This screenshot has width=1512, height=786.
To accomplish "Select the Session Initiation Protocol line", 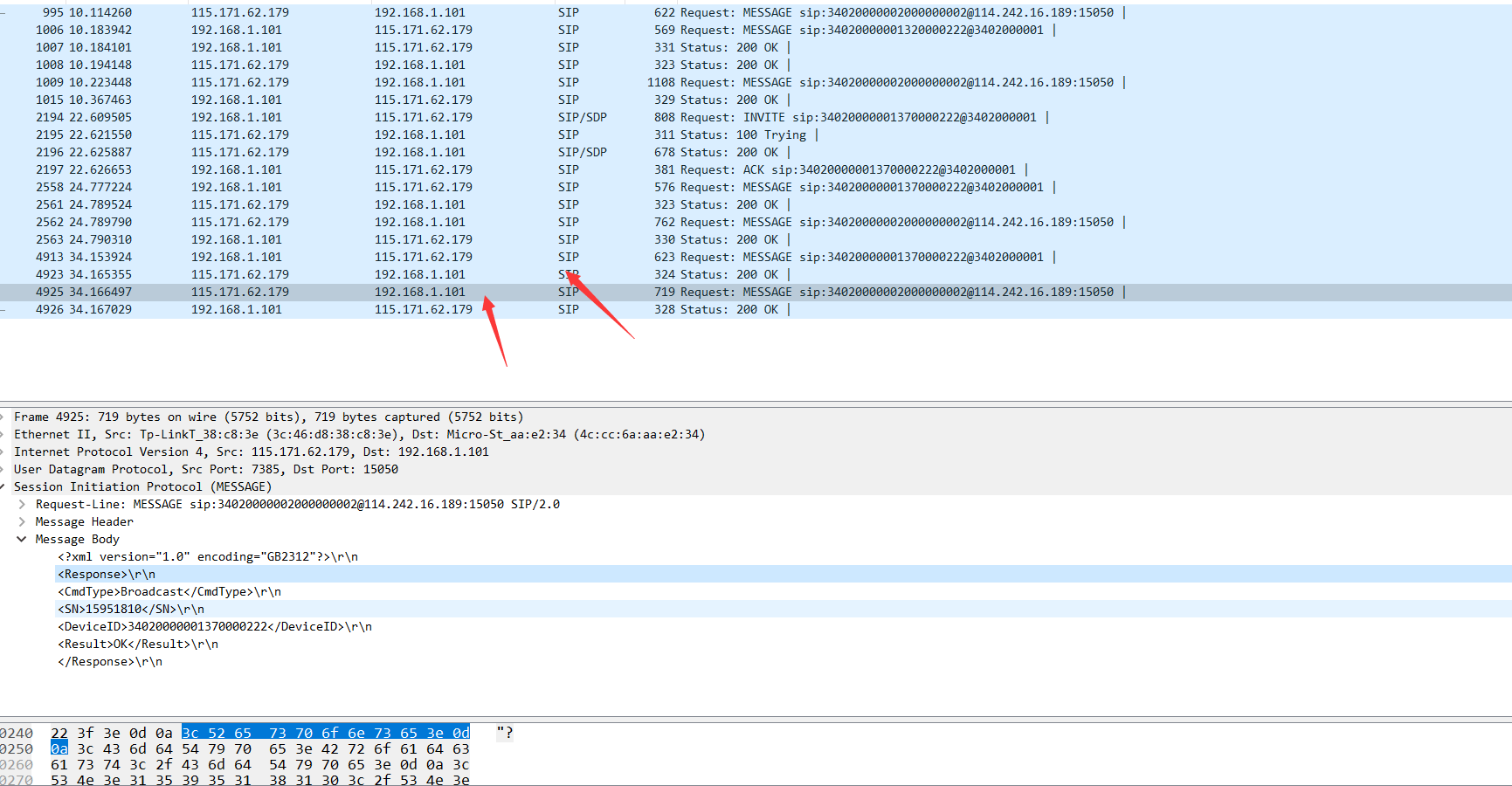I will (x=142, y=487).
